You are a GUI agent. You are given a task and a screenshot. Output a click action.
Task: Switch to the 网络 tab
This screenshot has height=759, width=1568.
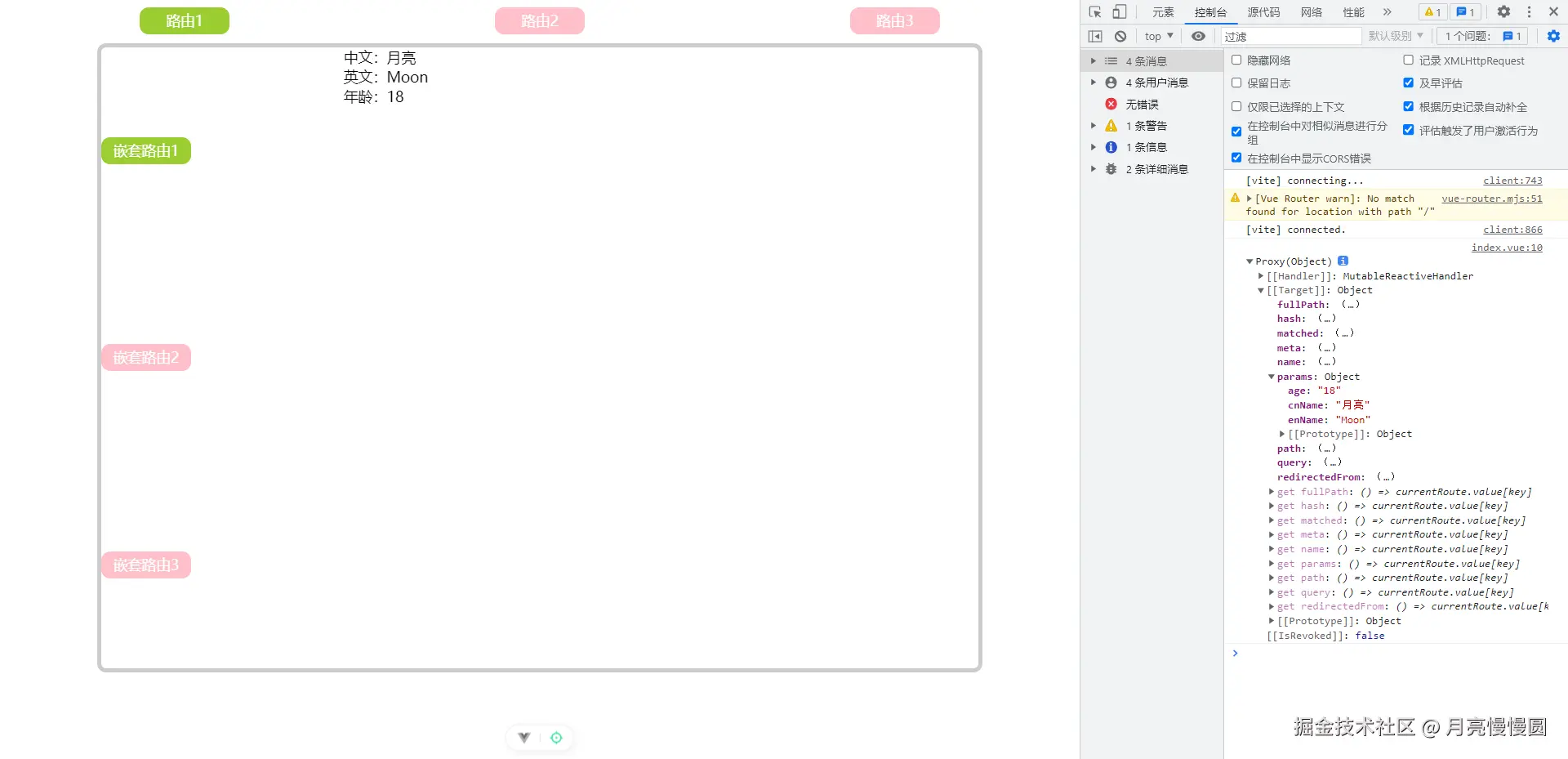point(1312,12)
